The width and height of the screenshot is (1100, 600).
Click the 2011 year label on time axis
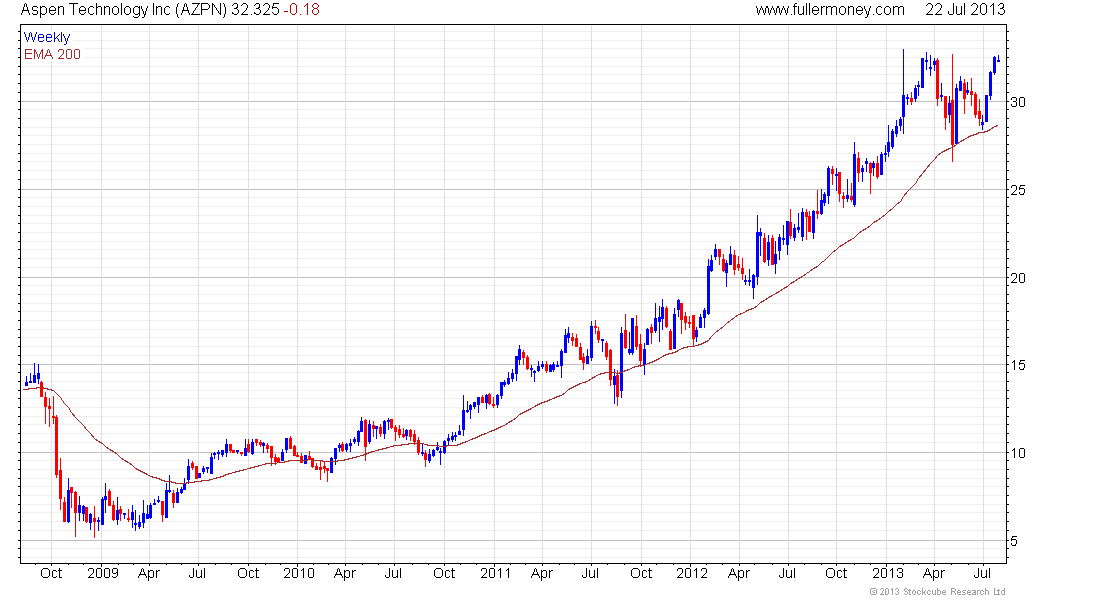(x=495, y=573)
